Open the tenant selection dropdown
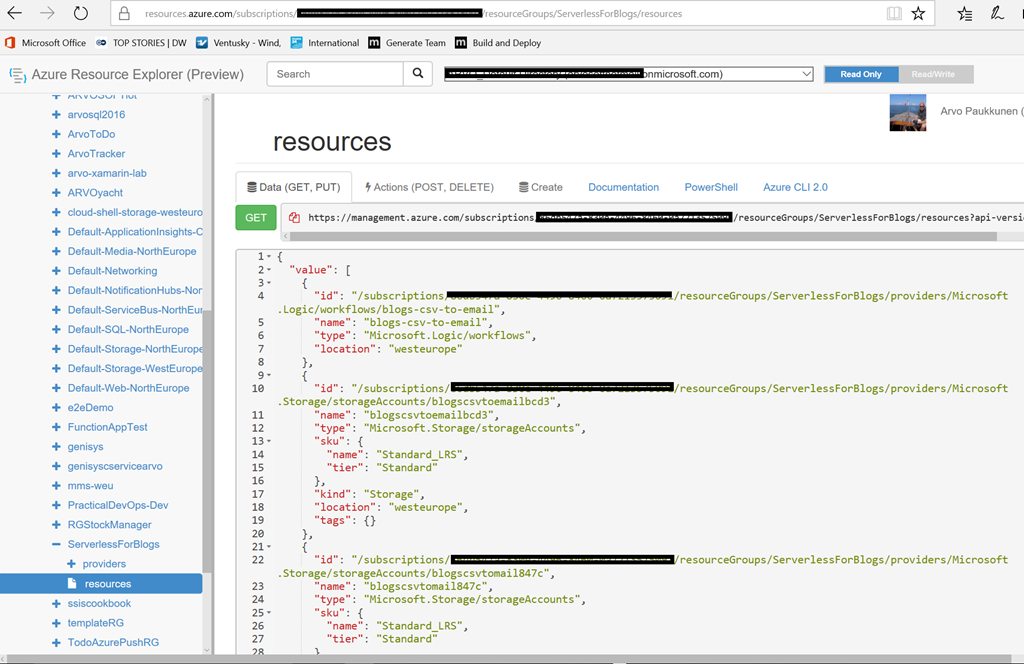The height and width of the screenshot is (664, 1024). pyautogui.click(x=806, y=74)
